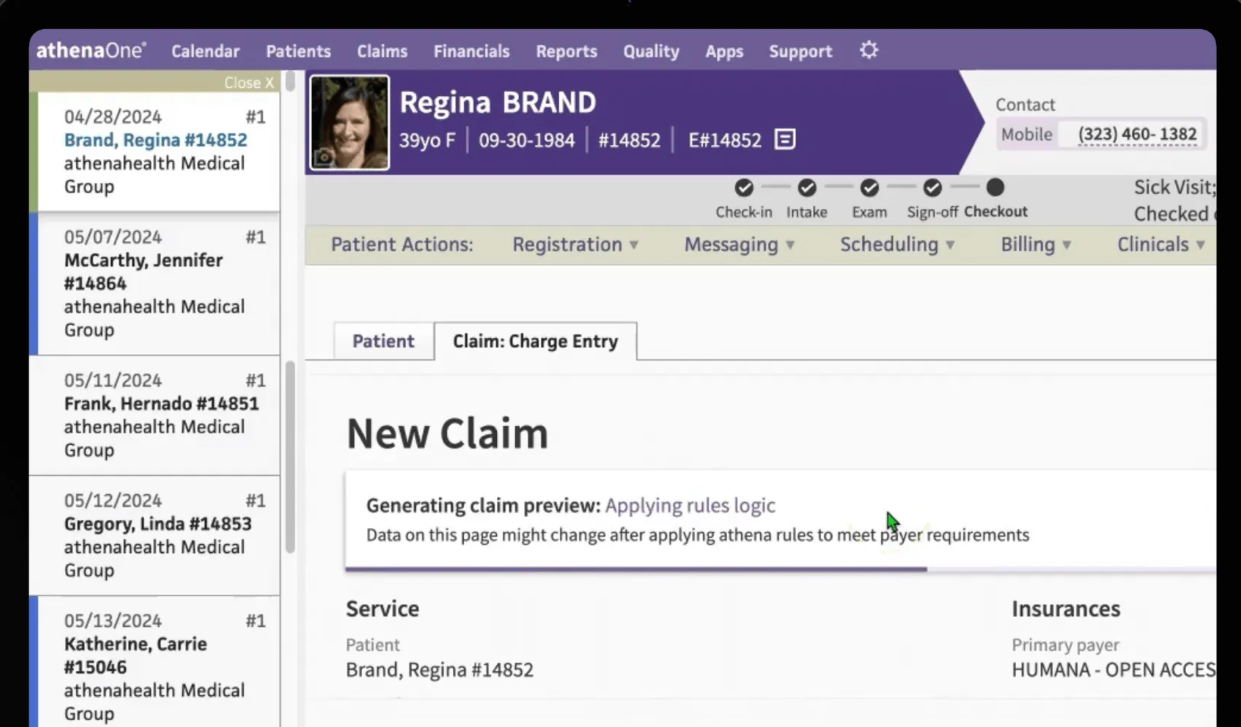Viewport: 1241px width, 727px height.
Task: Click the 05/13/2024 date in sidebar
Action: point(113,620)
